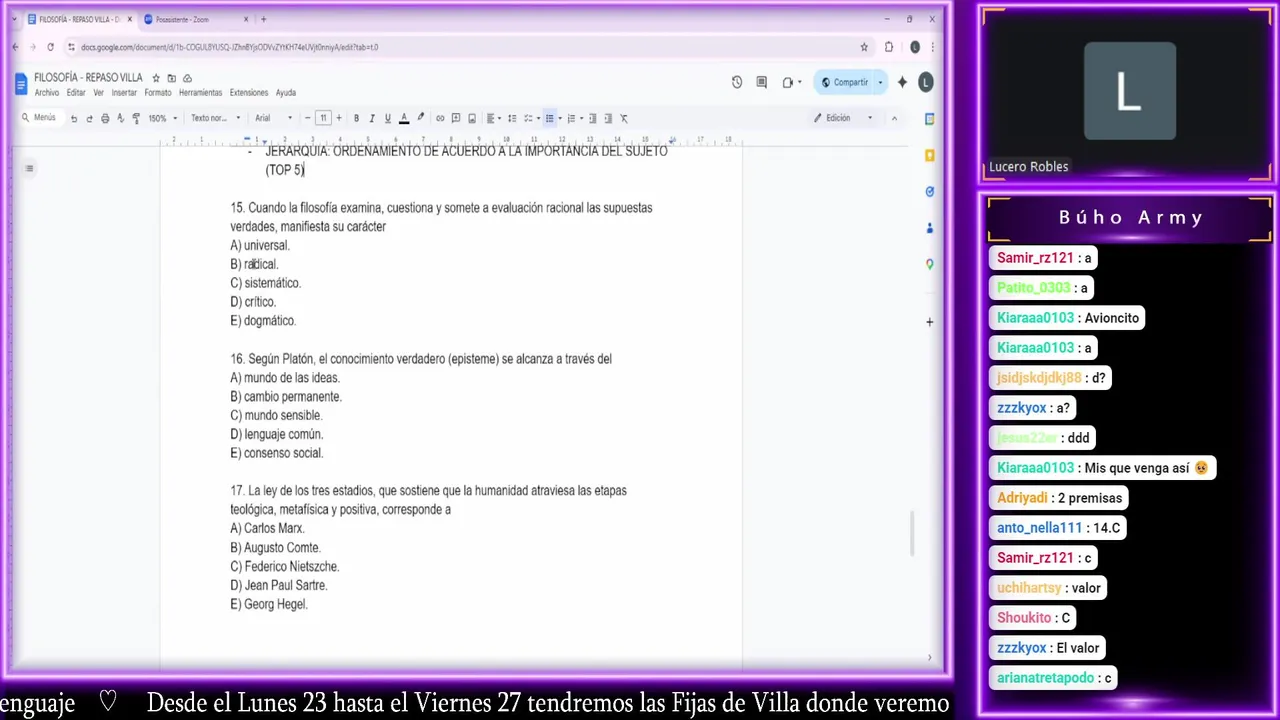Screen dimensions: 1280x720
Task: Open Google Docs home blue icon
Action: [21, 84]
